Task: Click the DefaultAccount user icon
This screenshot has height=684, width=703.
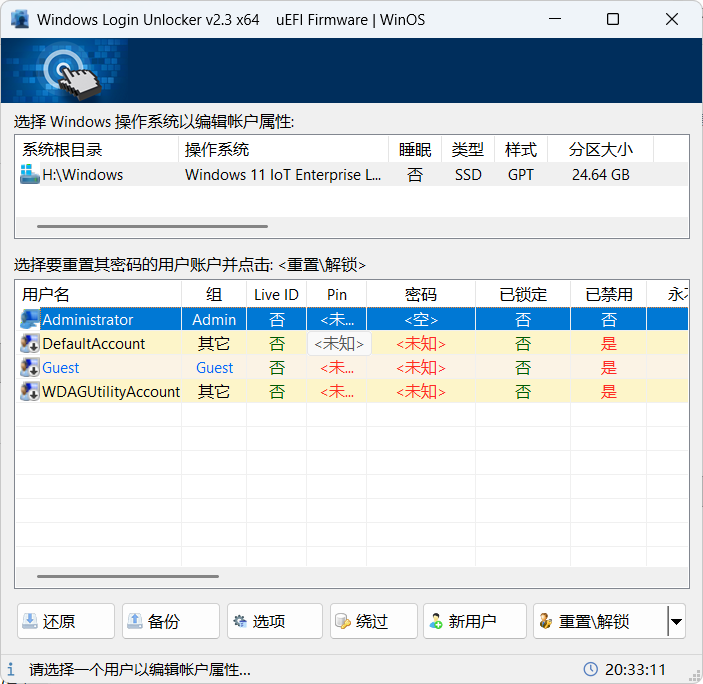Action: [30, 343]
